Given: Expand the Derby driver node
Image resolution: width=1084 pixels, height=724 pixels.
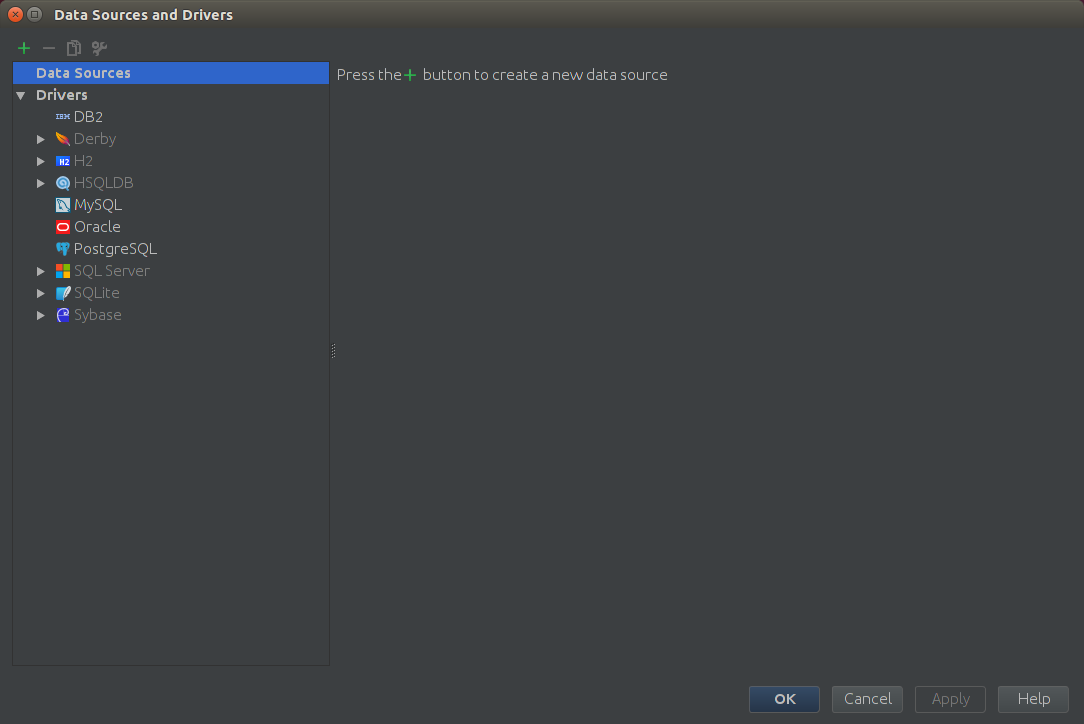Looking at the screenshot, I should pyautogui.click(x=41, y=139).
